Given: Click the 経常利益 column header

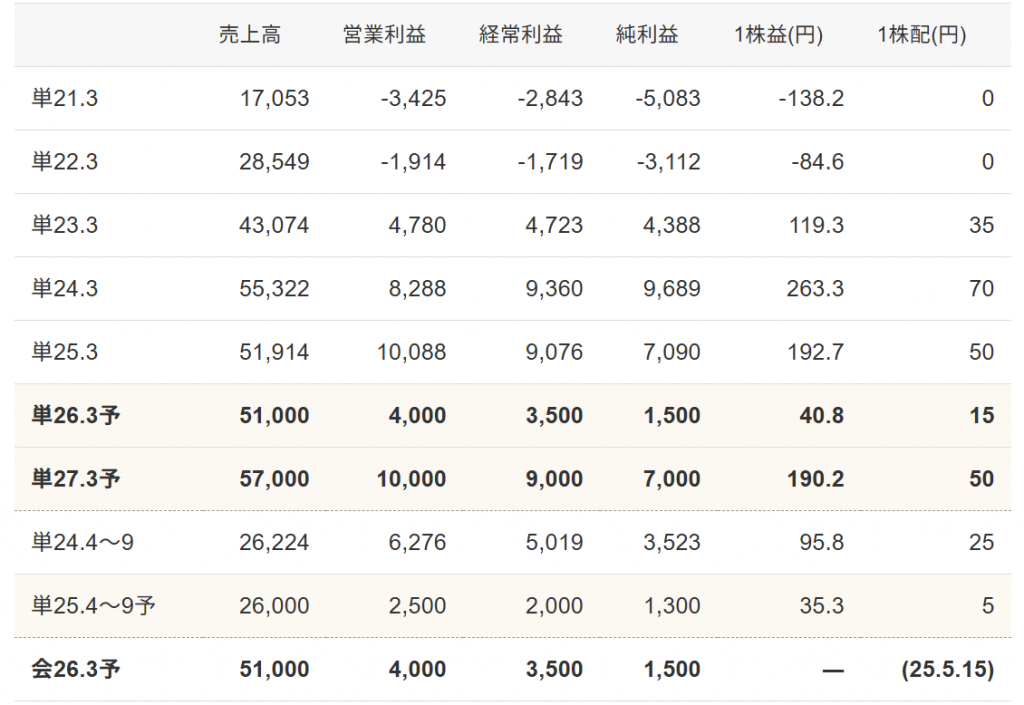Looking at the screenshot, I should tap(520, 35).
